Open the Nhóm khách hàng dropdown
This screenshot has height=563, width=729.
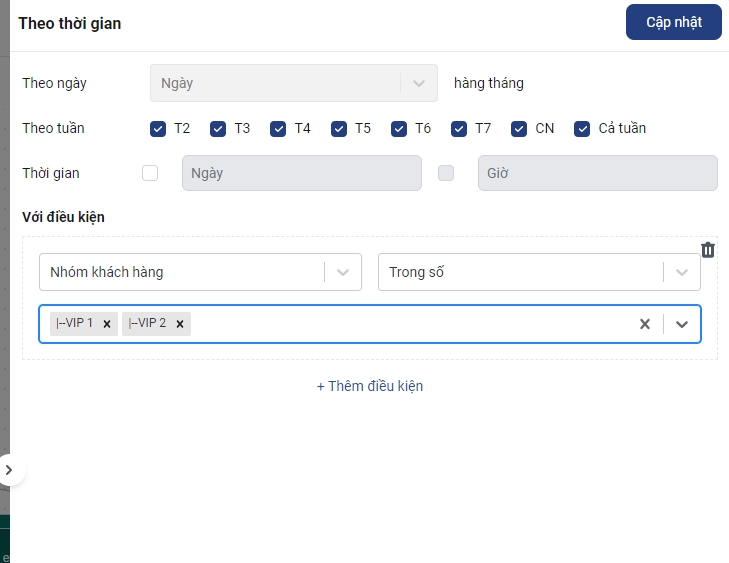tap(200, 272)
